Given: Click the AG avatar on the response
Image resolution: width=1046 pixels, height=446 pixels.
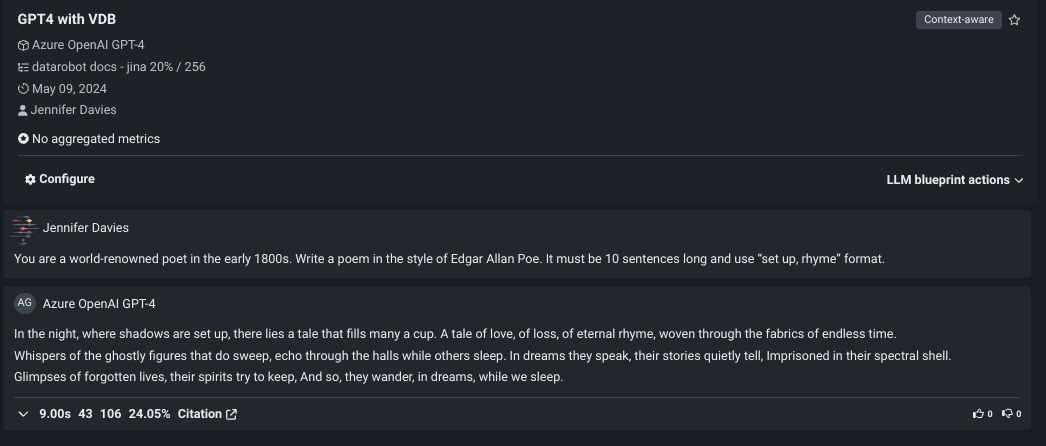Looking at the screenshot, I should tap(25, 303).
